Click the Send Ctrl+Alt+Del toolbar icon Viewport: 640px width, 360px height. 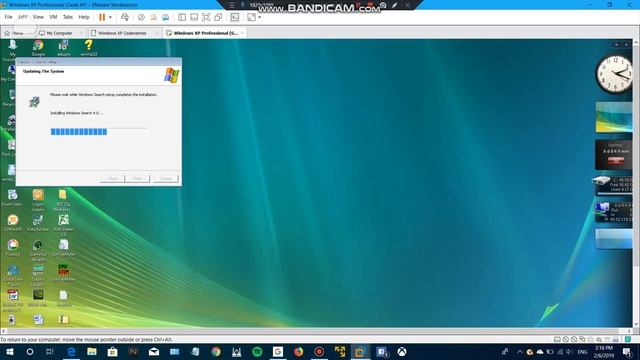tap(125, 17)
